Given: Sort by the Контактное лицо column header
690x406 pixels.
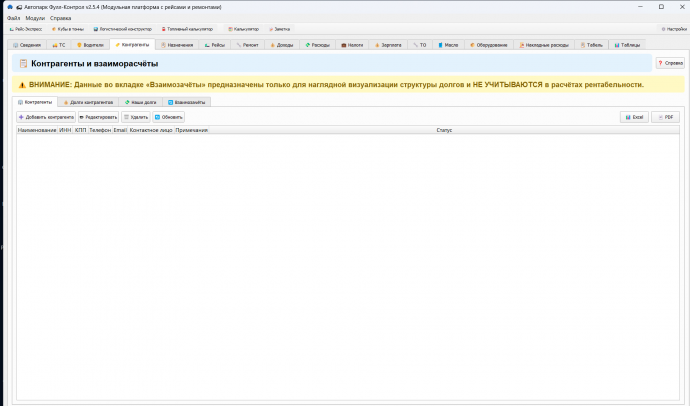Looking at the screenshot, I should (x=151, y=130).
